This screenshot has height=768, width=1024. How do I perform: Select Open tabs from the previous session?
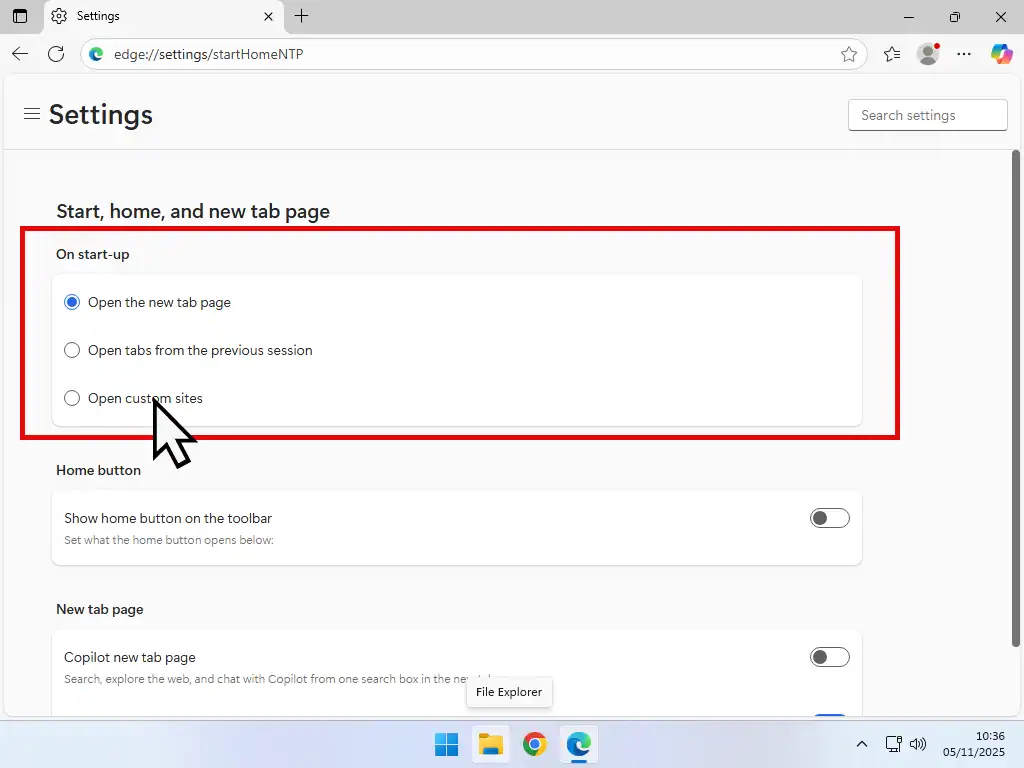point(72,350)
